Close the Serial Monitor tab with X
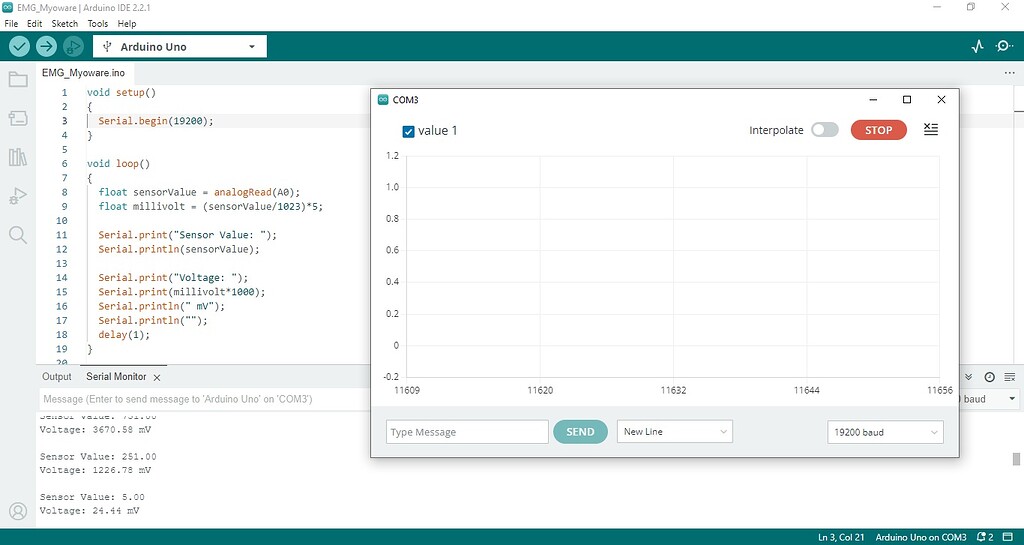The width and height of the screenshot is (1024, 545). point(157,377)
